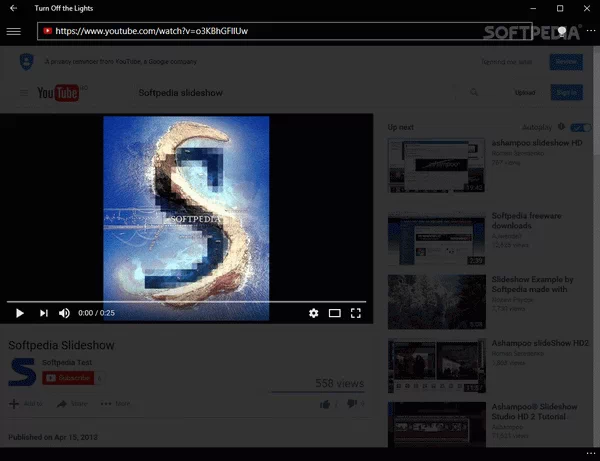Open the hamburger menu in the app header
This screenshot has height=461, width=600.
point(13,31)
